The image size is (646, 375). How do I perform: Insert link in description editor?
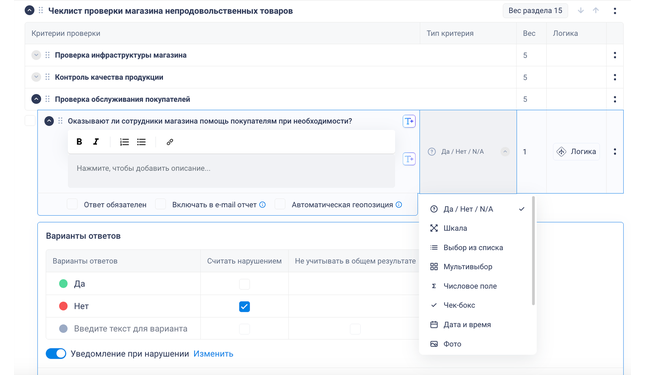tap(169, 142)
